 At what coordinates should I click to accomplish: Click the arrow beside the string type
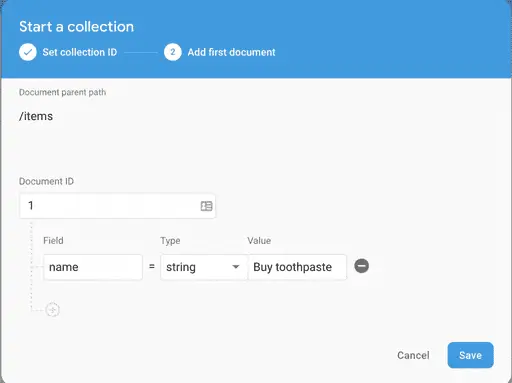(236, 267)
